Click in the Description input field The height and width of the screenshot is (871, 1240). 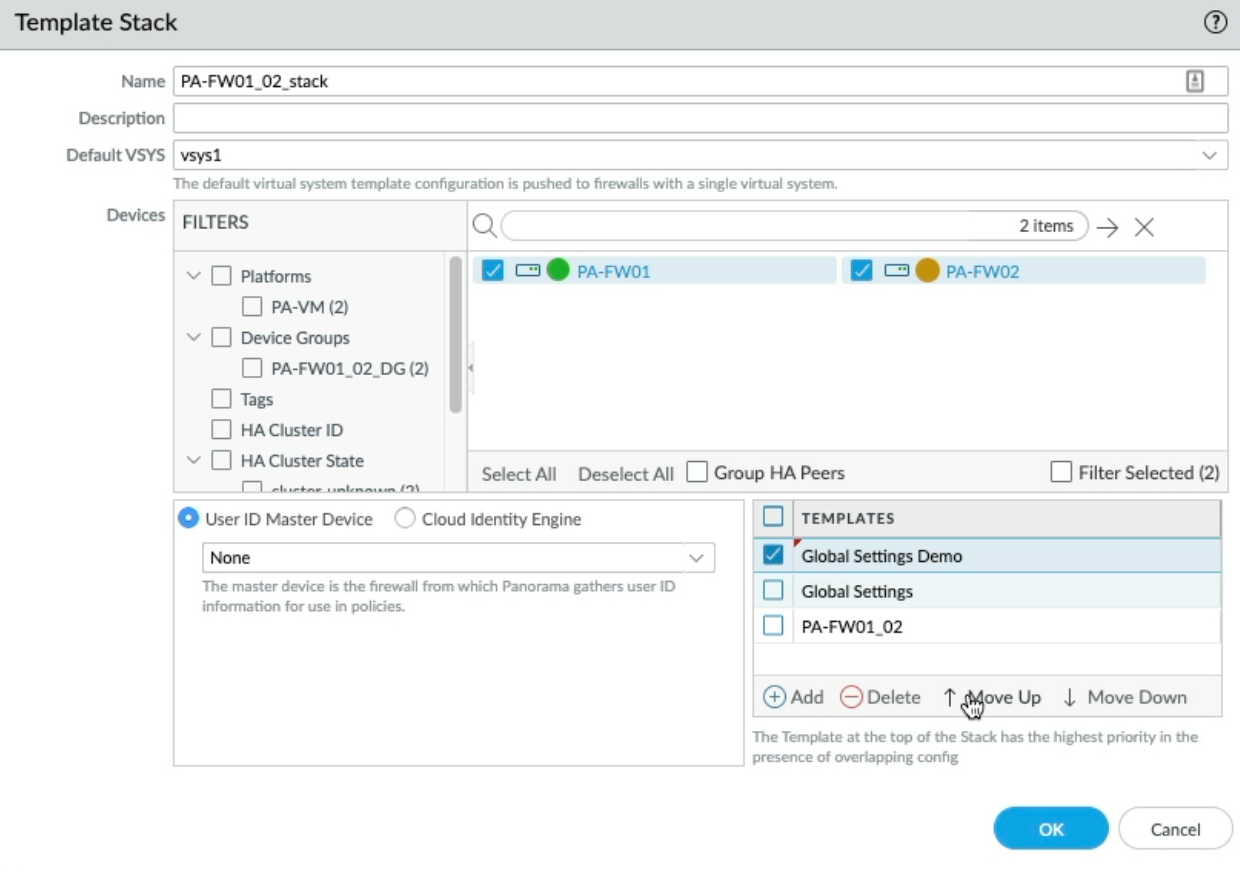[x=700, y=118]
